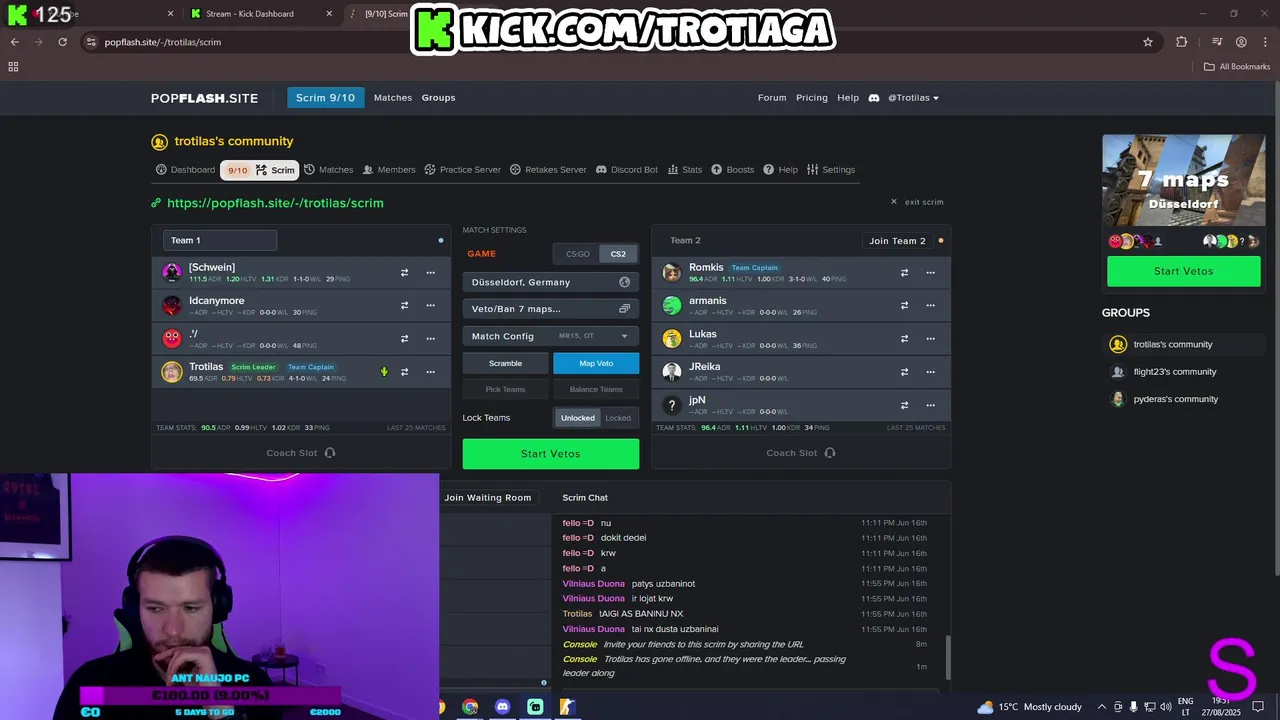Select flight23's community group
This screenshot has height=720, width=1280.
point(1175,372)
